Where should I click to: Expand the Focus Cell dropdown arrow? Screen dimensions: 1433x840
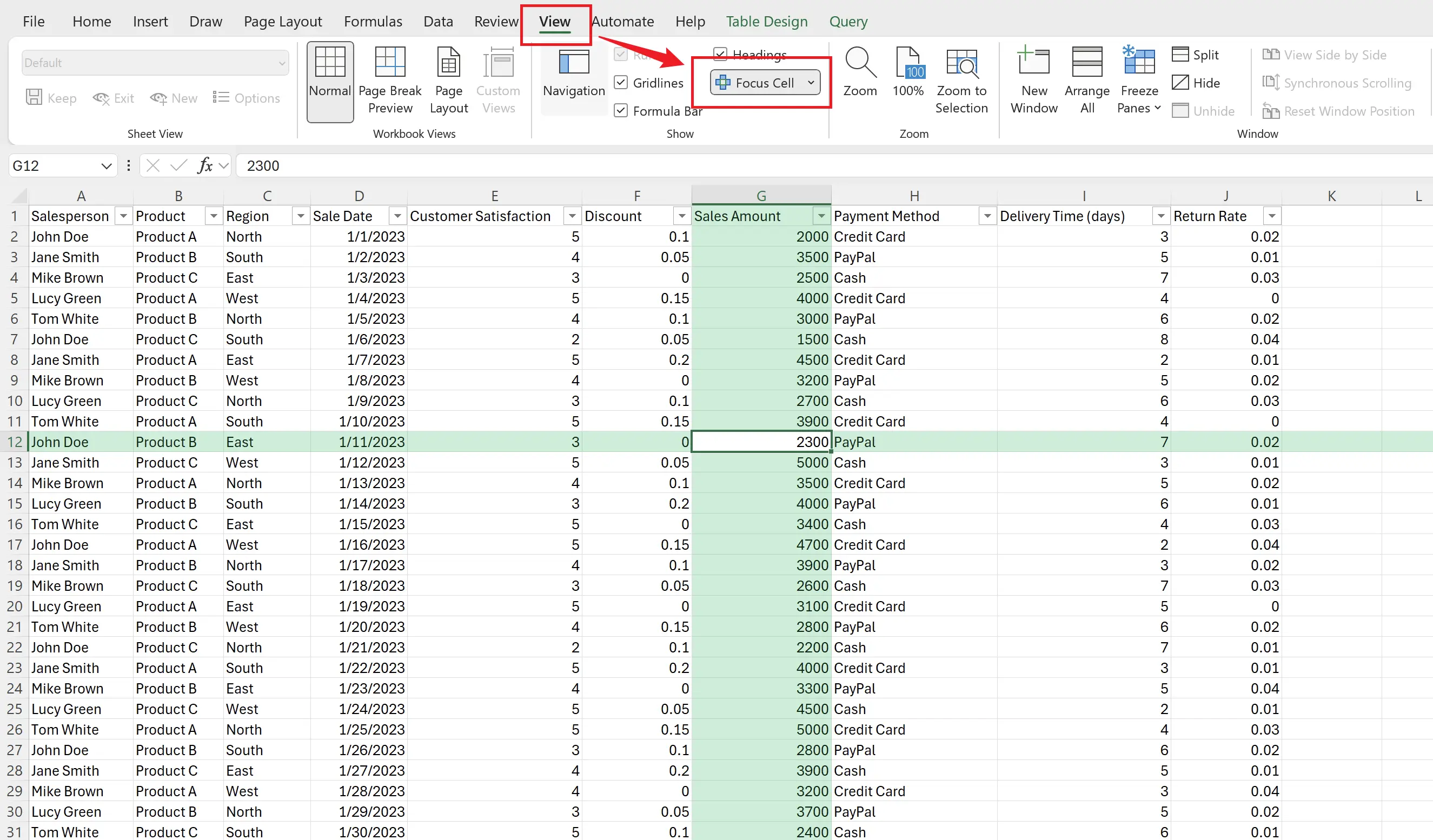coord(811,83)
